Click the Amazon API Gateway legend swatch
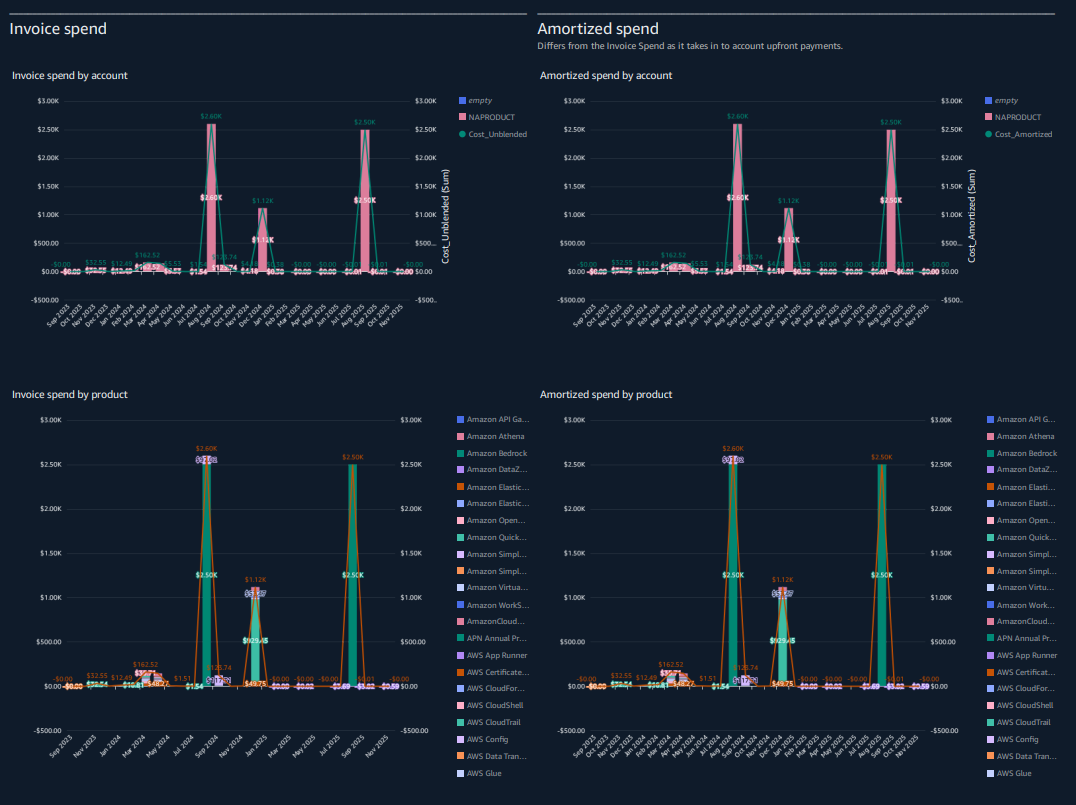This screenshot has height=805, width=1076. 459,419
